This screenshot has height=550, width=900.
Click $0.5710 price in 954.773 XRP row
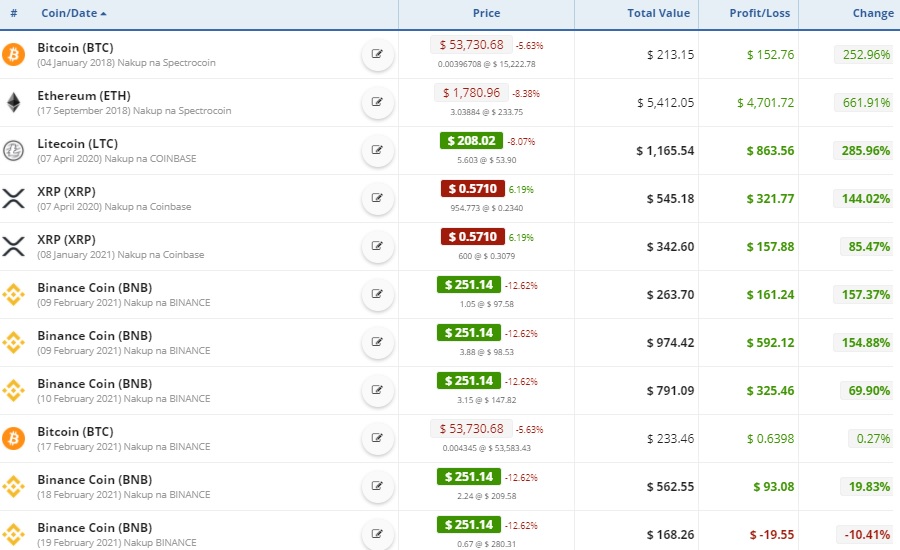tap(473, 189)
